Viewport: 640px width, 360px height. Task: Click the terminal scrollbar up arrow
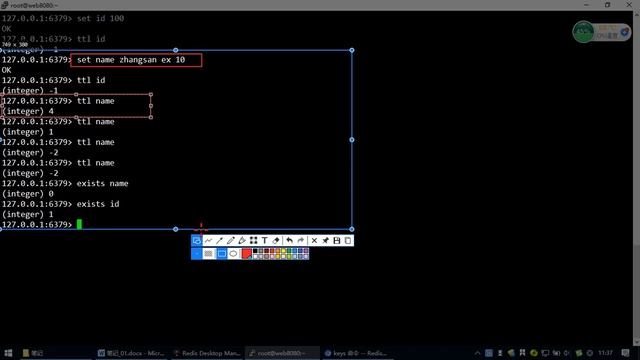(x=636, y=14)
